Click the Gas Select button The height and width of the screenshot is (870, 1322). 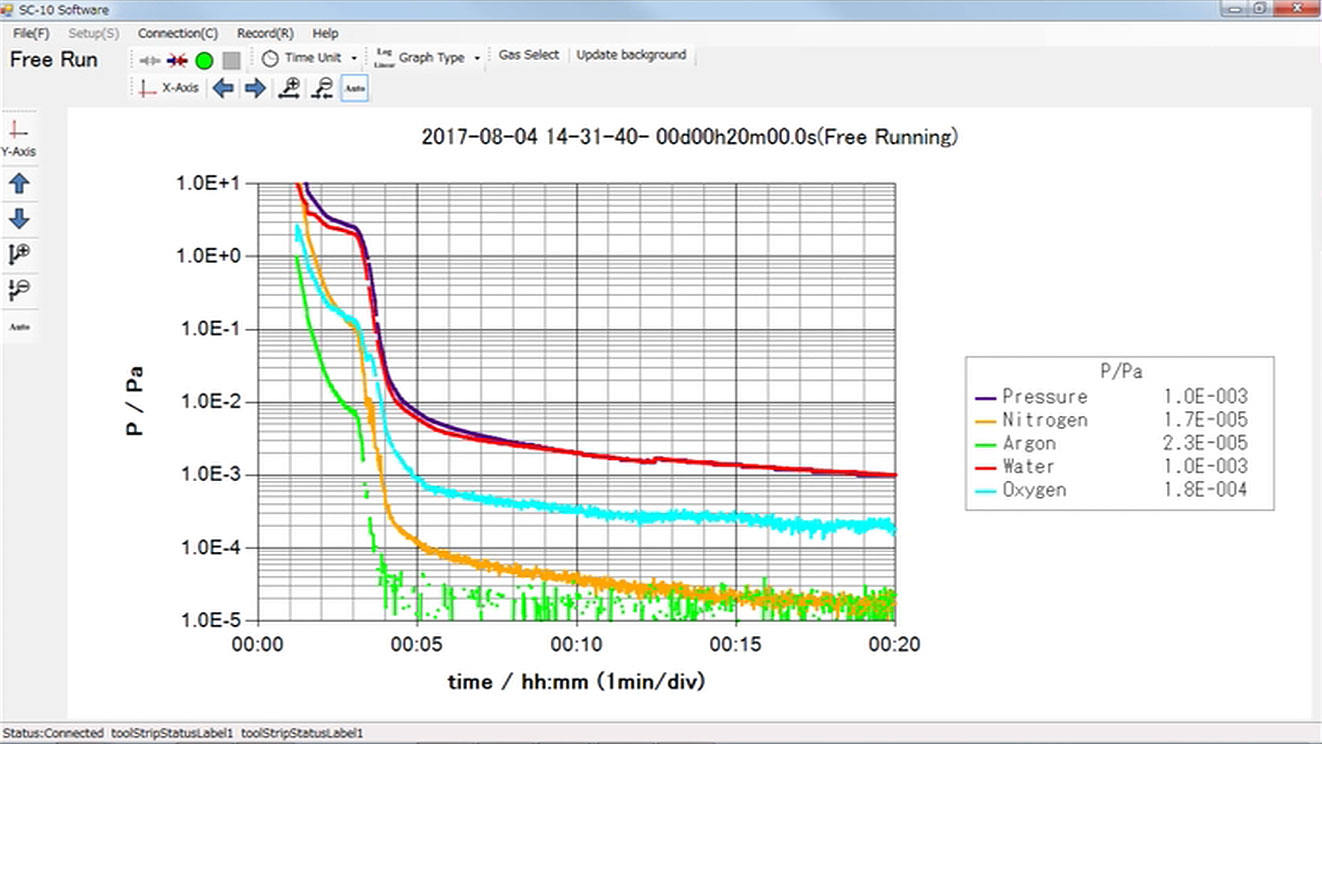pos(529,55)
